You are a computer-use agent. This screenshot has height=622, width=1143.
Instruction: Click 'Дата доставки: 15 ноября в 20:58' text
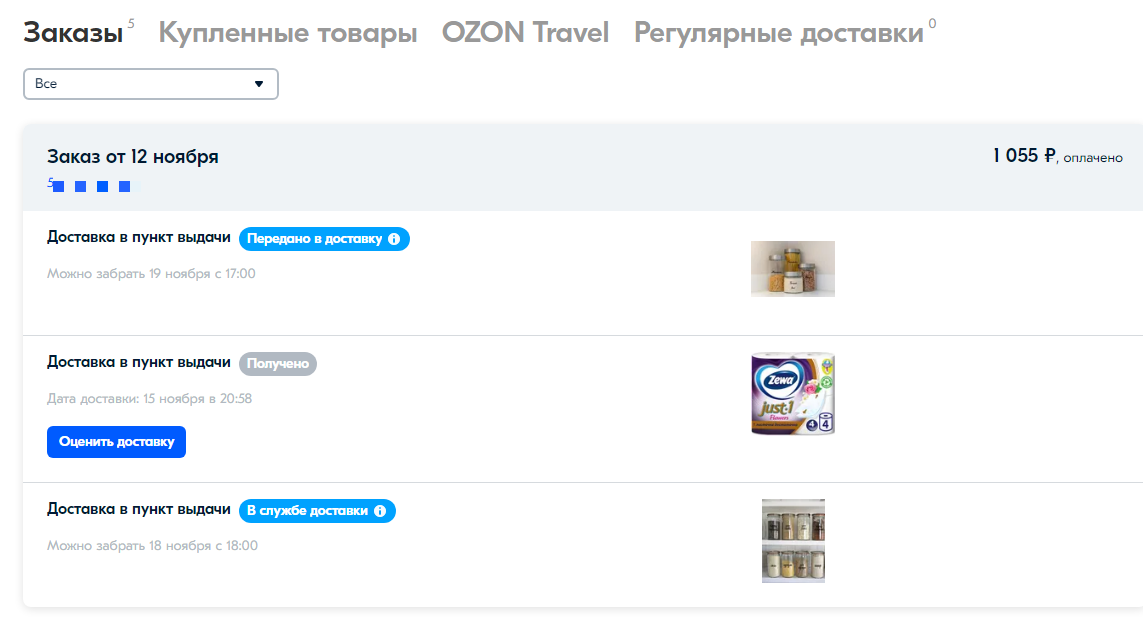click(149, 399)
